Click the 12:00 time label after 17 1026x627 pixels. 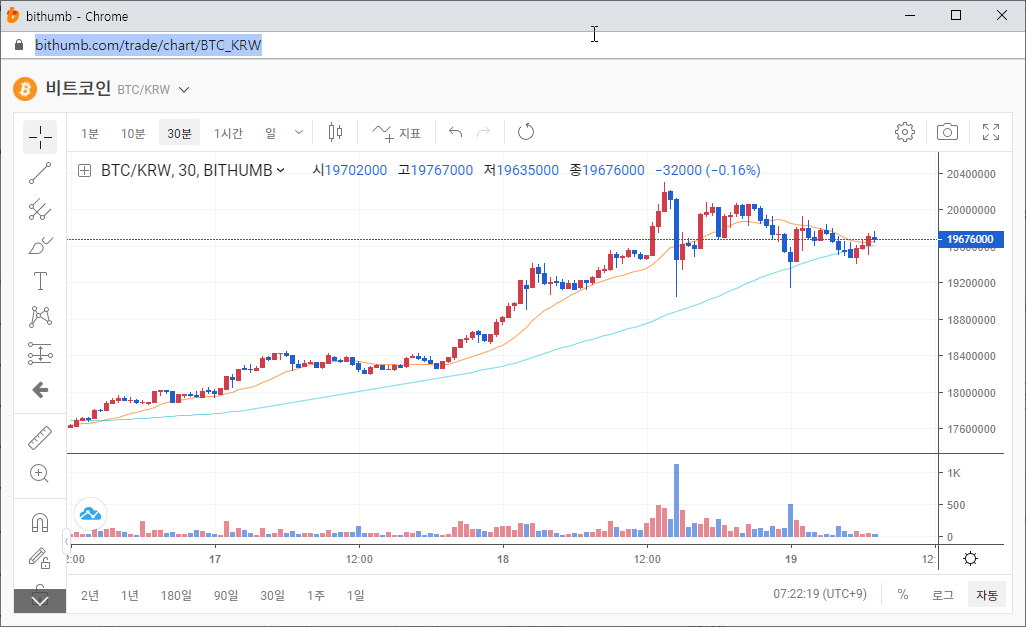(x=359, y=560)
